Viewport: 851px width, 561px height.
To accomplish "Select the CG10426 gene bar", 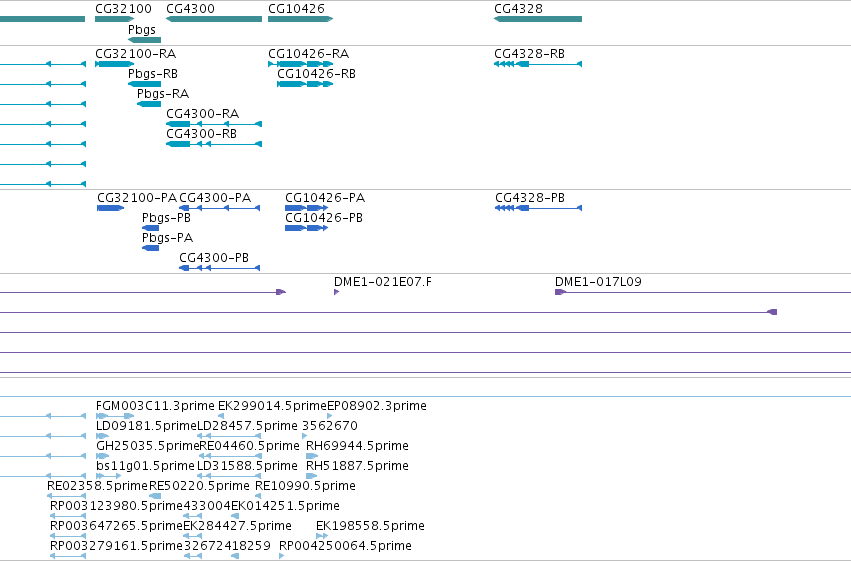I will pos(300,19).
